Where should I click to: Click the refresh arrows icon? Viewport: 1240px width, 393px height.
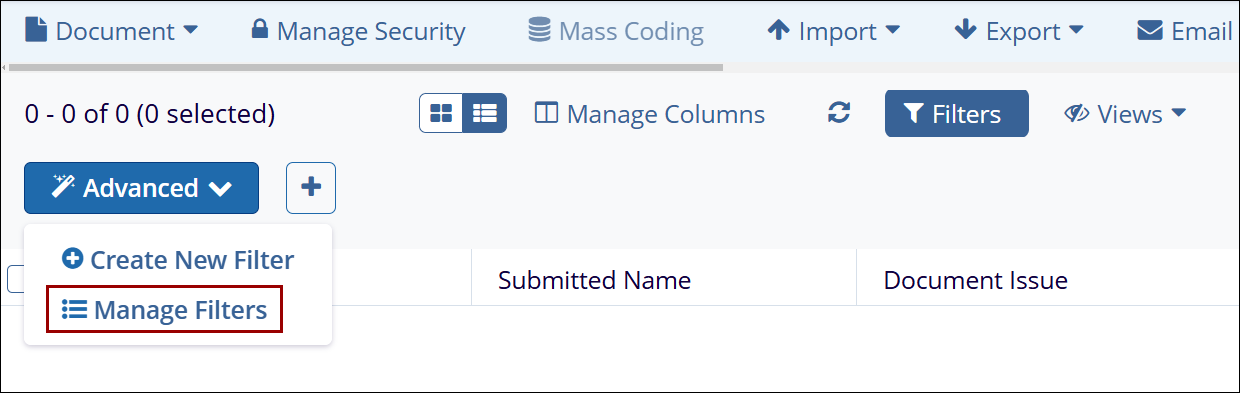coord(839,114)
